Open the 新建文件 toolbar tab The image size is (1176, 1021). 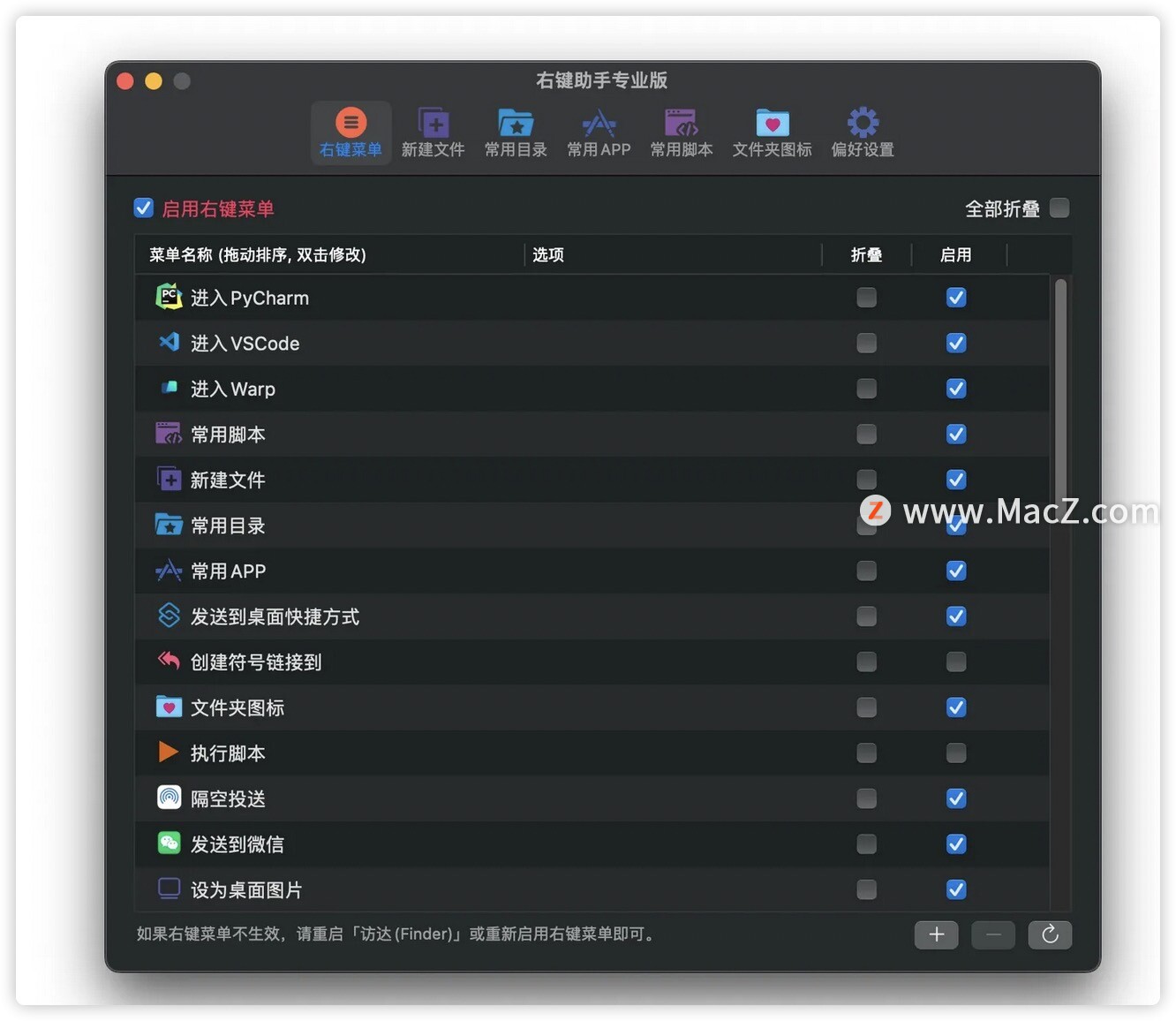[x=433, y=133]
